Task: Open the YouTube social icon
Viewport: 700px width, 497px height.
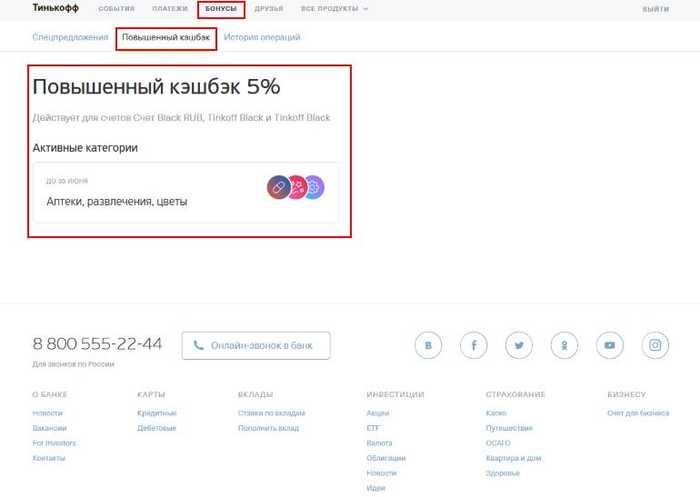Action: (610, 345)
